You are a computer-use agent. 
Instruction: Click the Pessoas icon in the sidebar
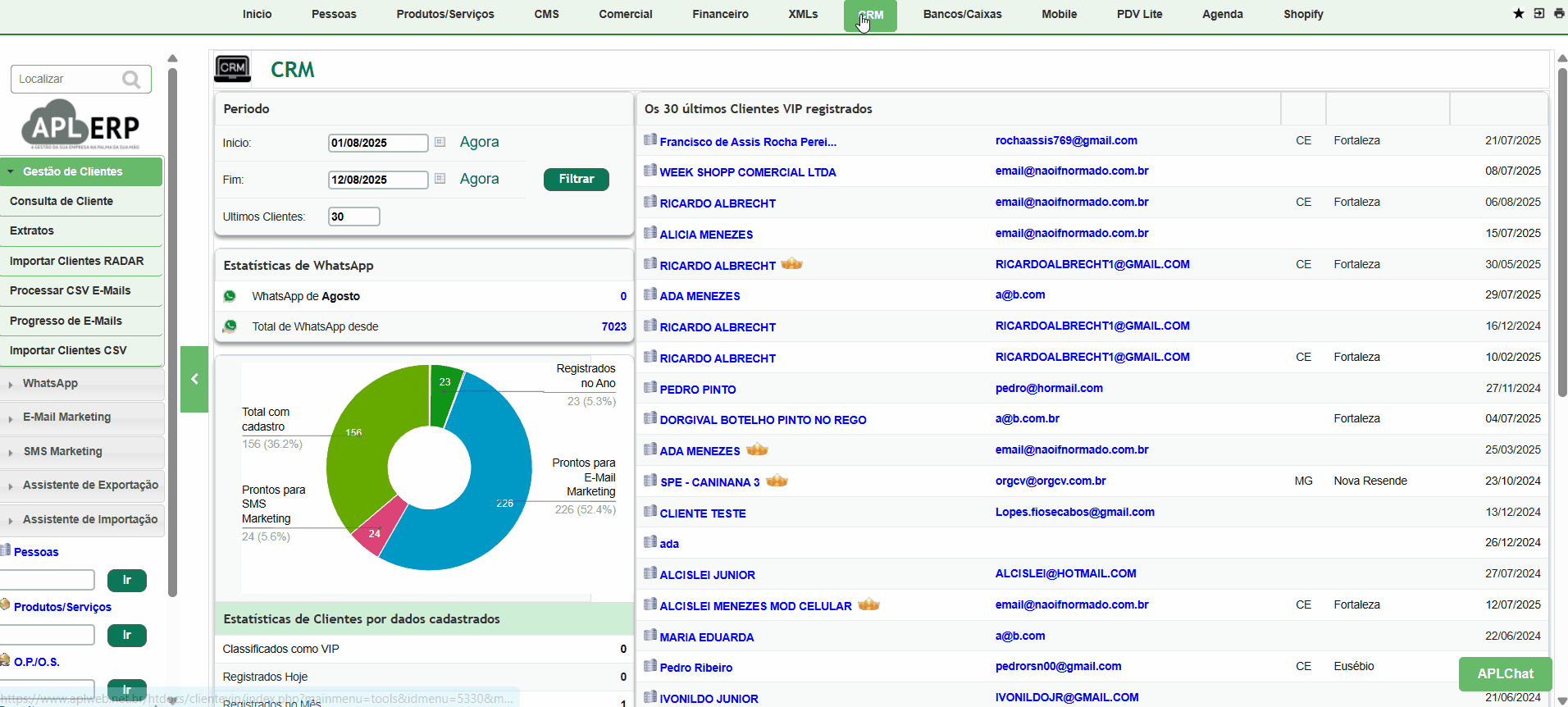[5, 550]
